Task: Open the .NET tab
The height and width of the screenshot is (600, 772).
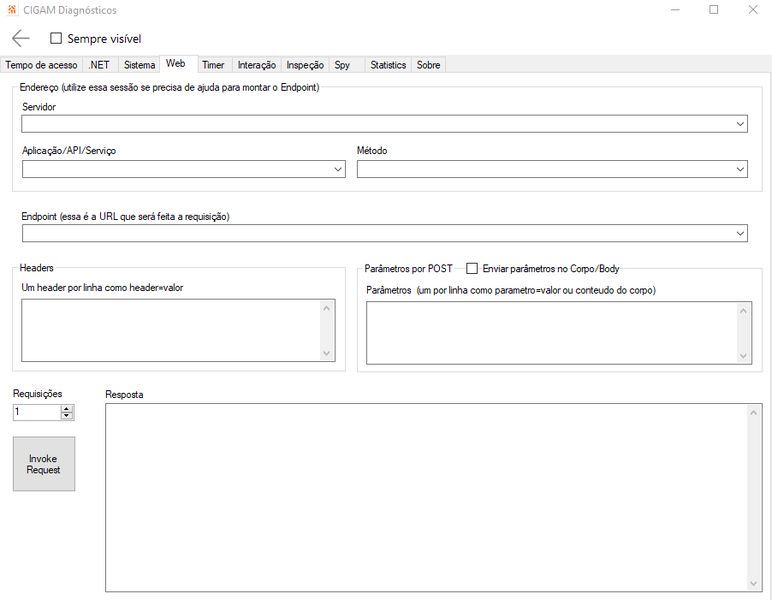Action: 99,65
